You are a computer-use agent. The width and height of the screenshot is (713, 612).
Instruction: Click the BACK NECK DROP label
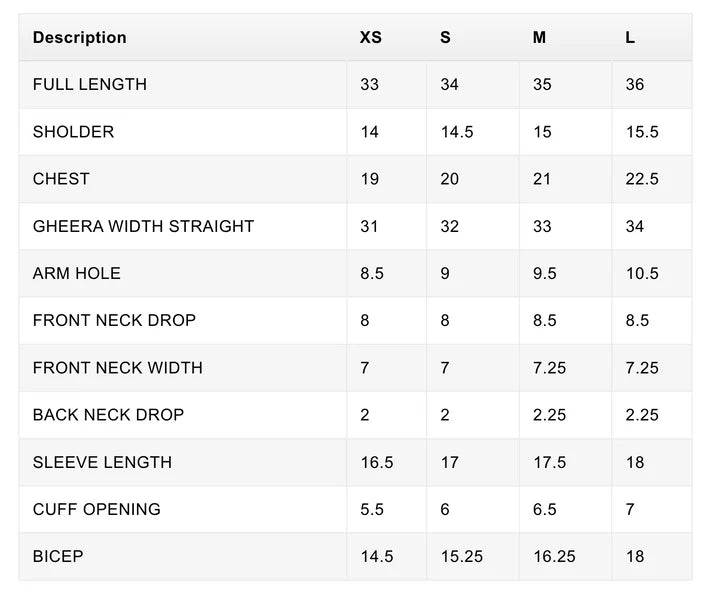click(x=108, y=415)
